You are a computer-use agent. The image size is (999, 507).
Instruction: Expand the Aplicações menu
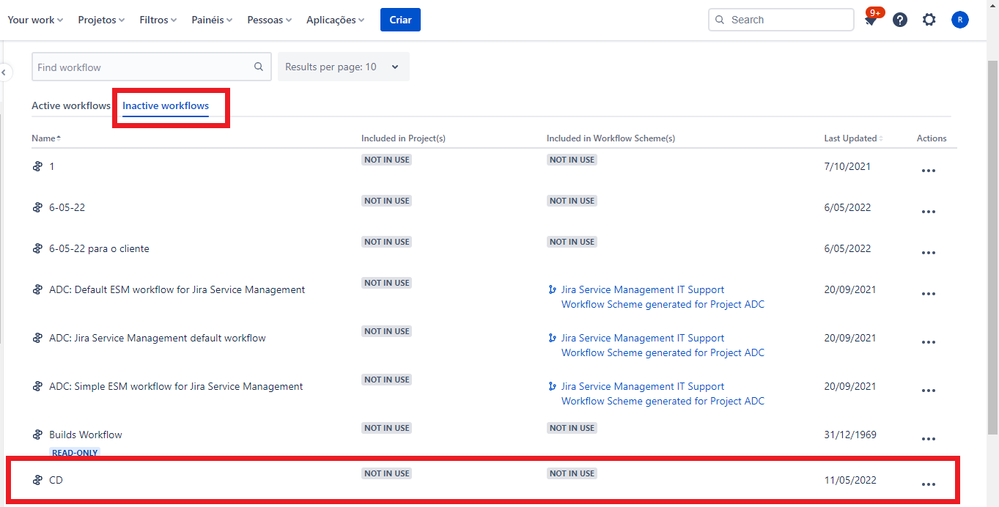click(x=335, y=20)
